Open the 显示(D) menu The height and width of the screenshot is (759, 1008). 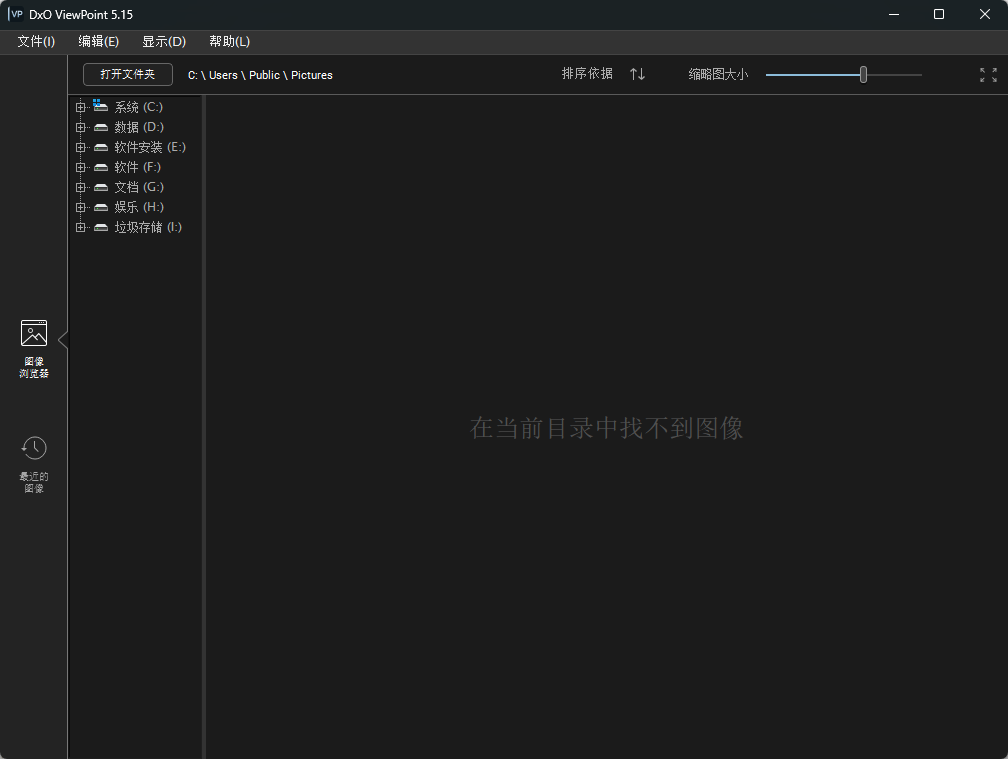[x=164, y=41]
